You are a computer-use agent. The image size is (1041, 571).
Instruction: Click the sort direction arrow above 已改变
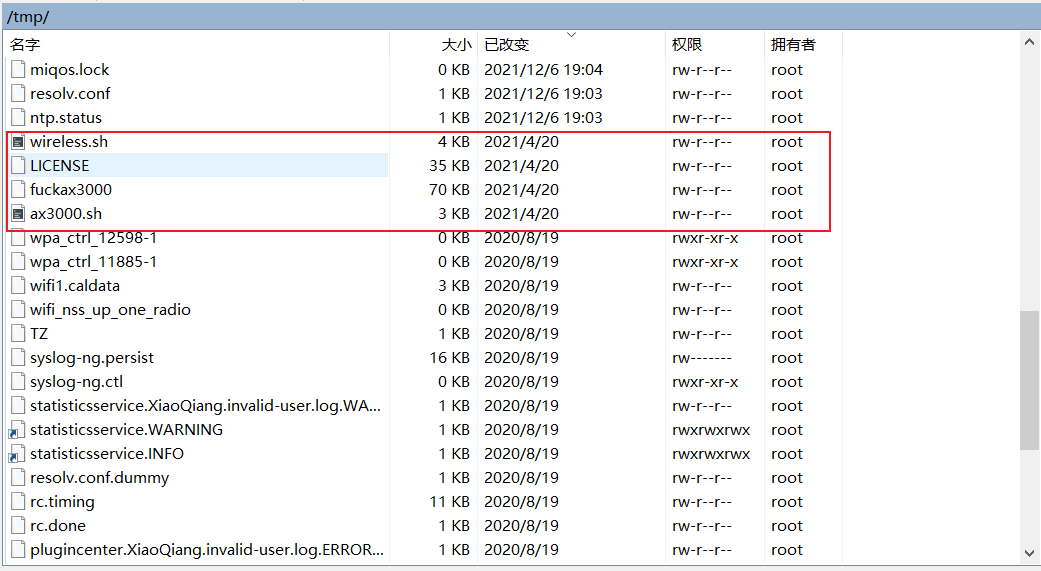click(x=572, y=35)
